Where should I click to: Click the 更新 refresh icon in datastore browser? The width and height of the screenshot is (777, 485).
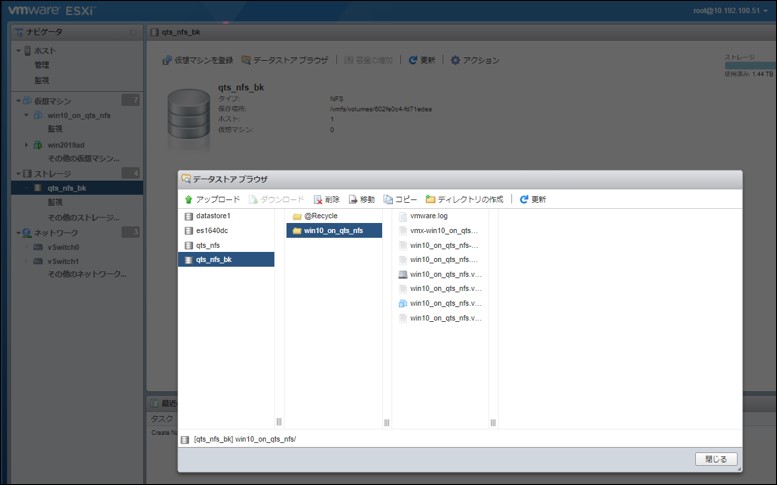[524, 199]
